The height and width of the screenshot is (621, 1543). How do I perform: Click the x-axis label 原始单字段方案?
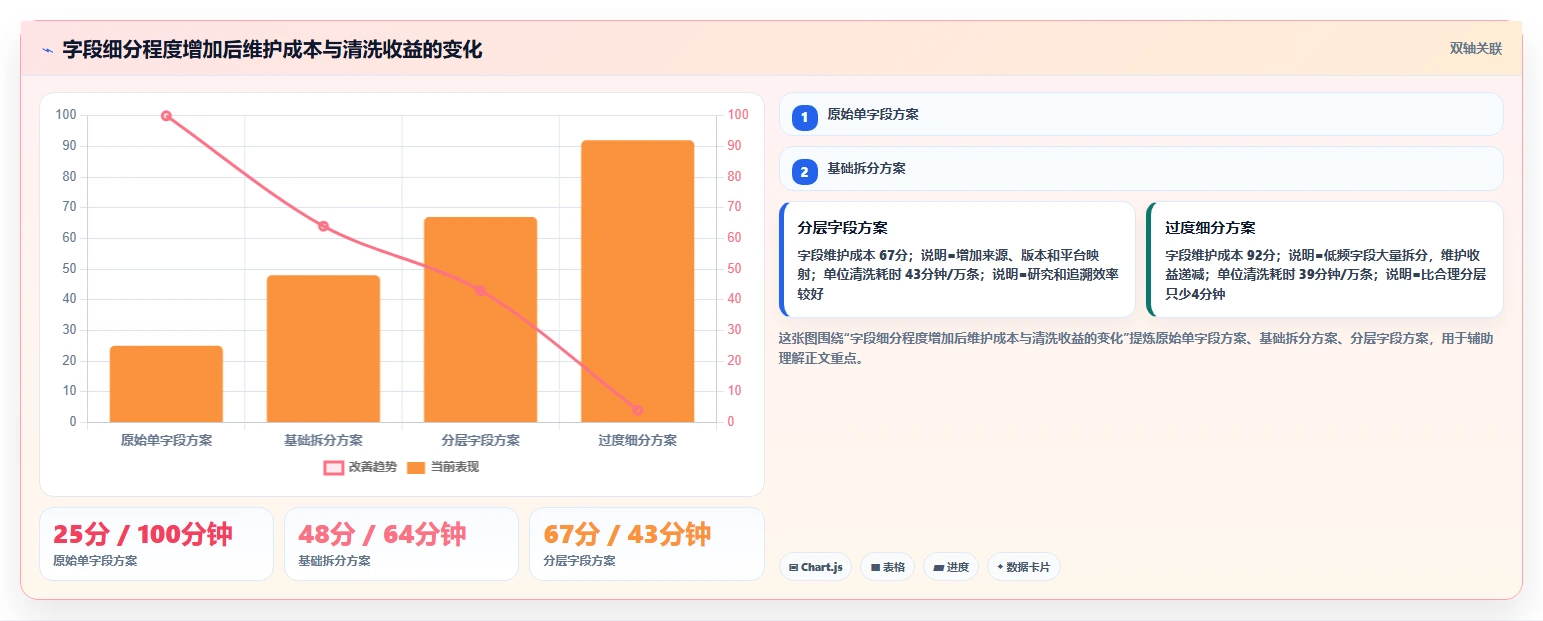click(166, 440)
